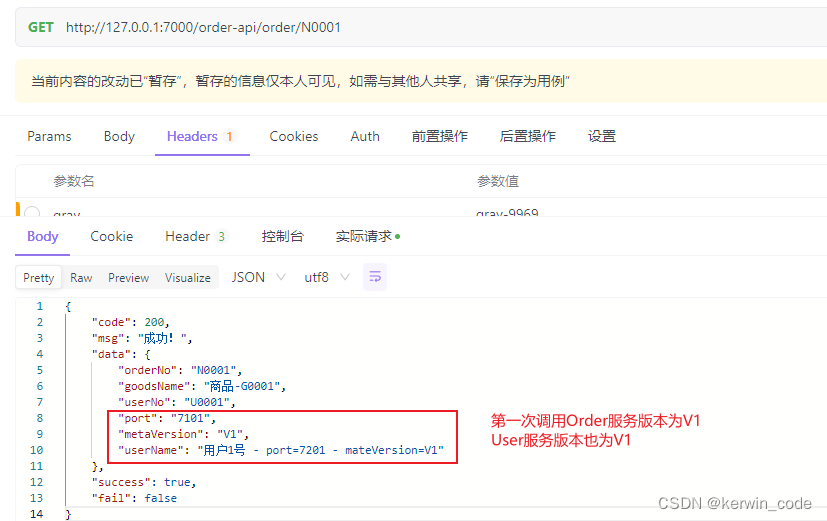The height and width of the screenshot is (521, 827).
Task: Click the "orderNo": "N0001" line
Action: [180, 370]
